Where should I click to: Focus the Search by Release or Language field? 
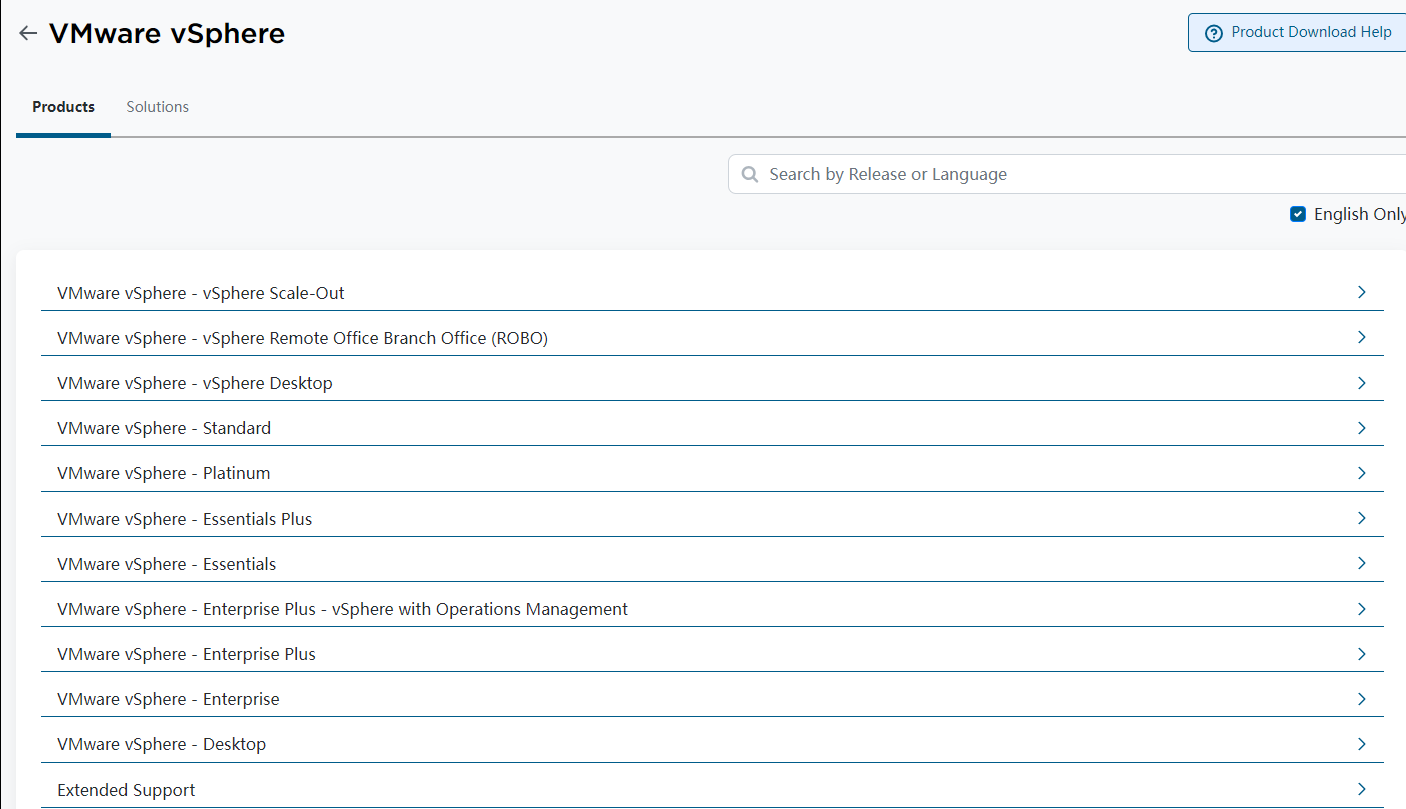click(x=1067, y=174)
